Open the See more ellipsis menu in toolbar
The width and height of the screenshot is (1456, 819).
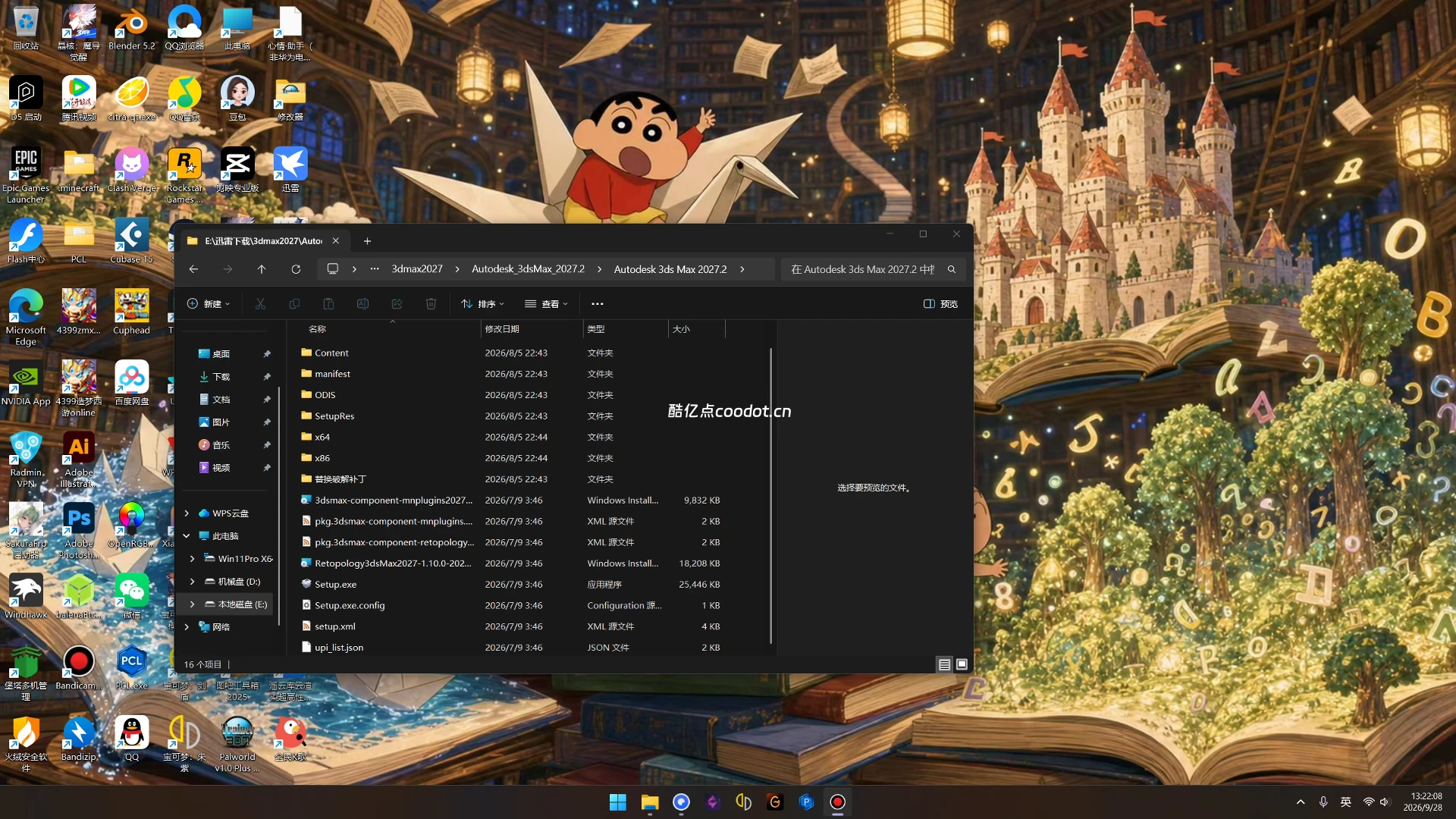pyautogui.click(x=598, y=304)
